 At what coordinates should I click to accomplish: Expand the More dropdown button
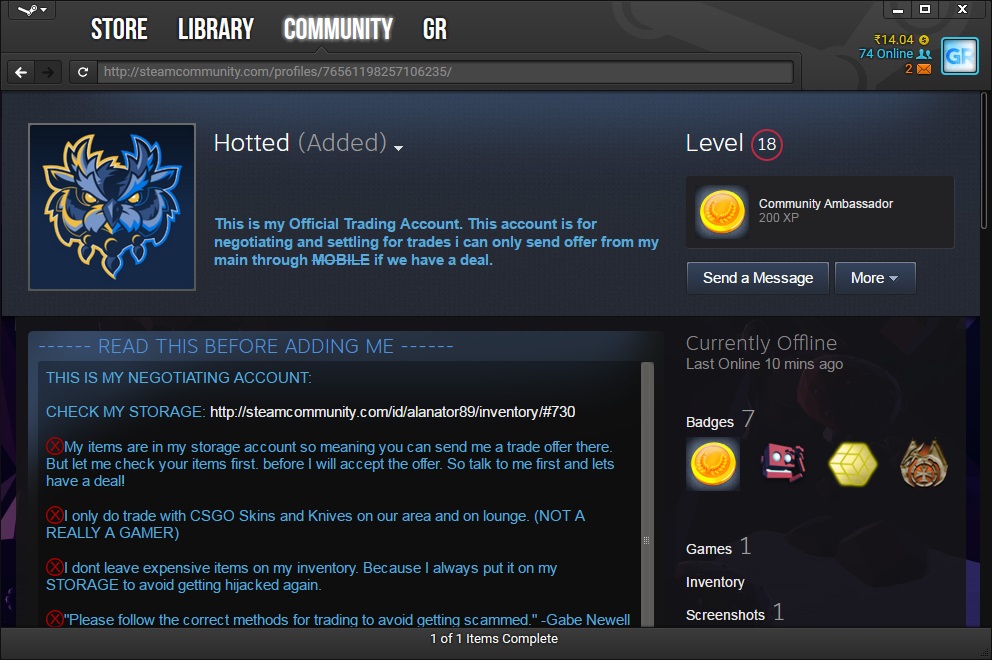tap(874, 278)
